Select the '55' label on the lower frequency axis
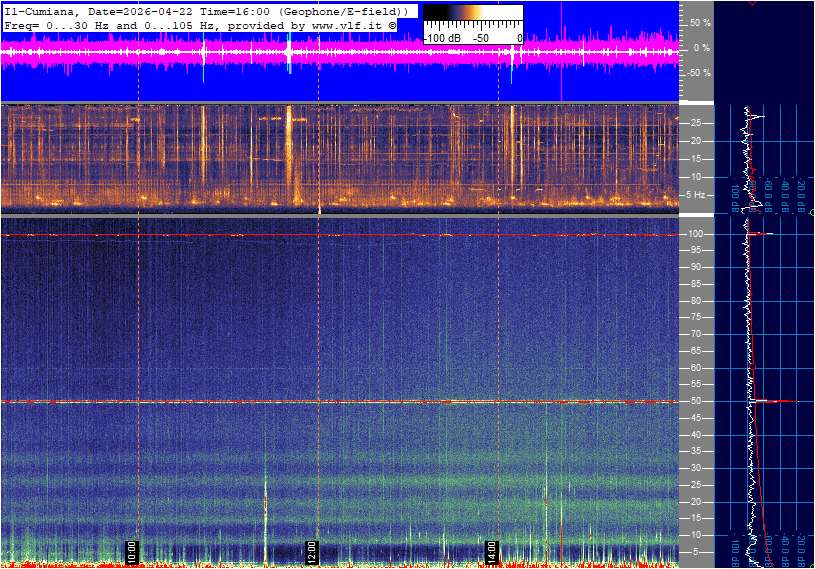 click(x=695, y=385)
